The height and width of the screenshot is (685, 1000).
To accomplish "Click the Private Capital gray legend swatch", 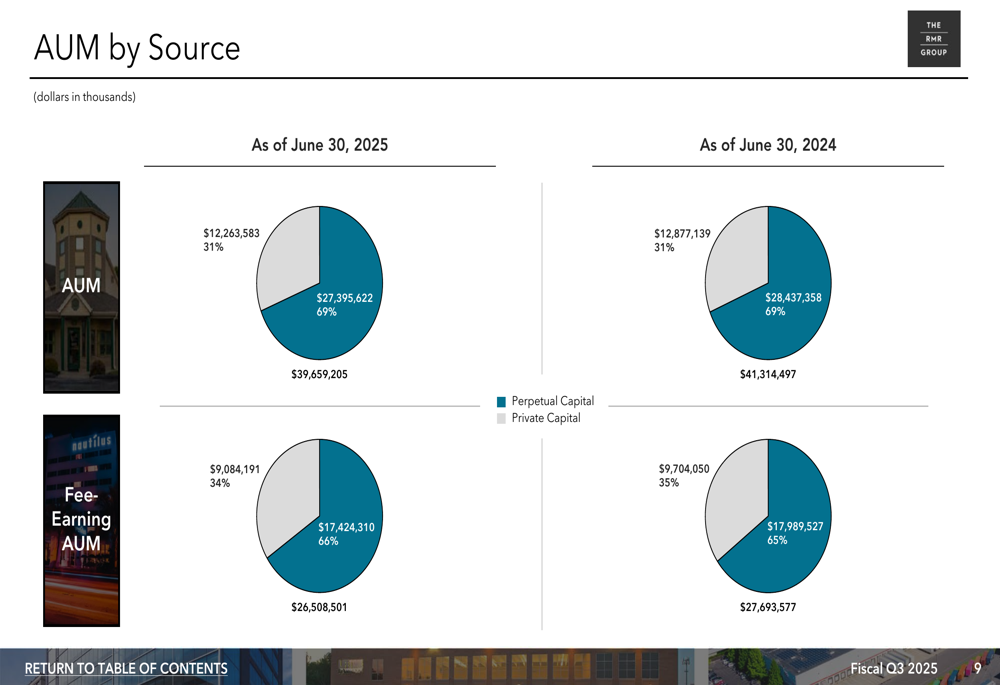I will tap(501, 418).
